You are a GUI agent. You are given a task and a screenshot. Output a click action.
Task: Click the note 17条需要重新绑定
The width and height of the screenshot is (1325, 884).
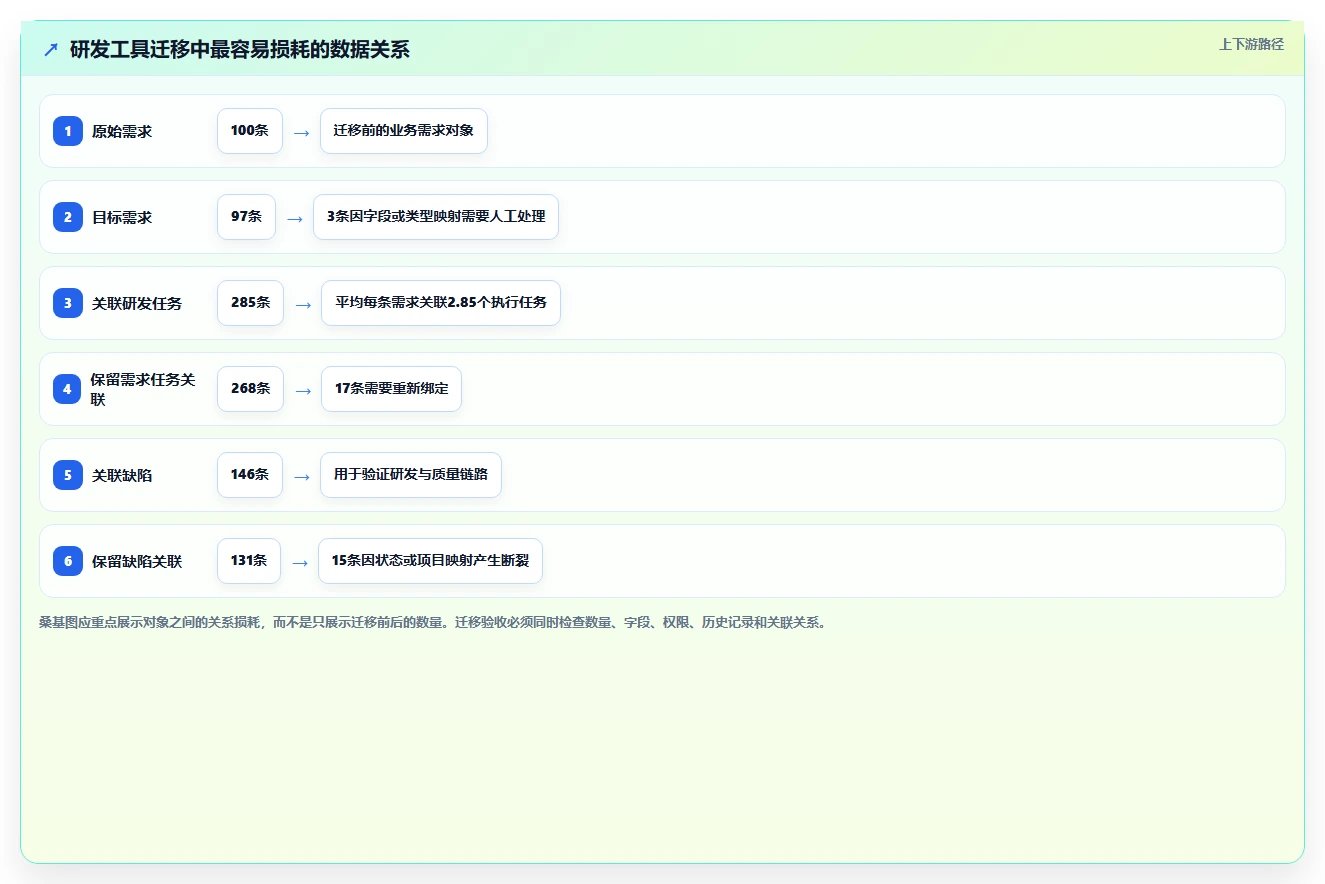coord(391,389)
